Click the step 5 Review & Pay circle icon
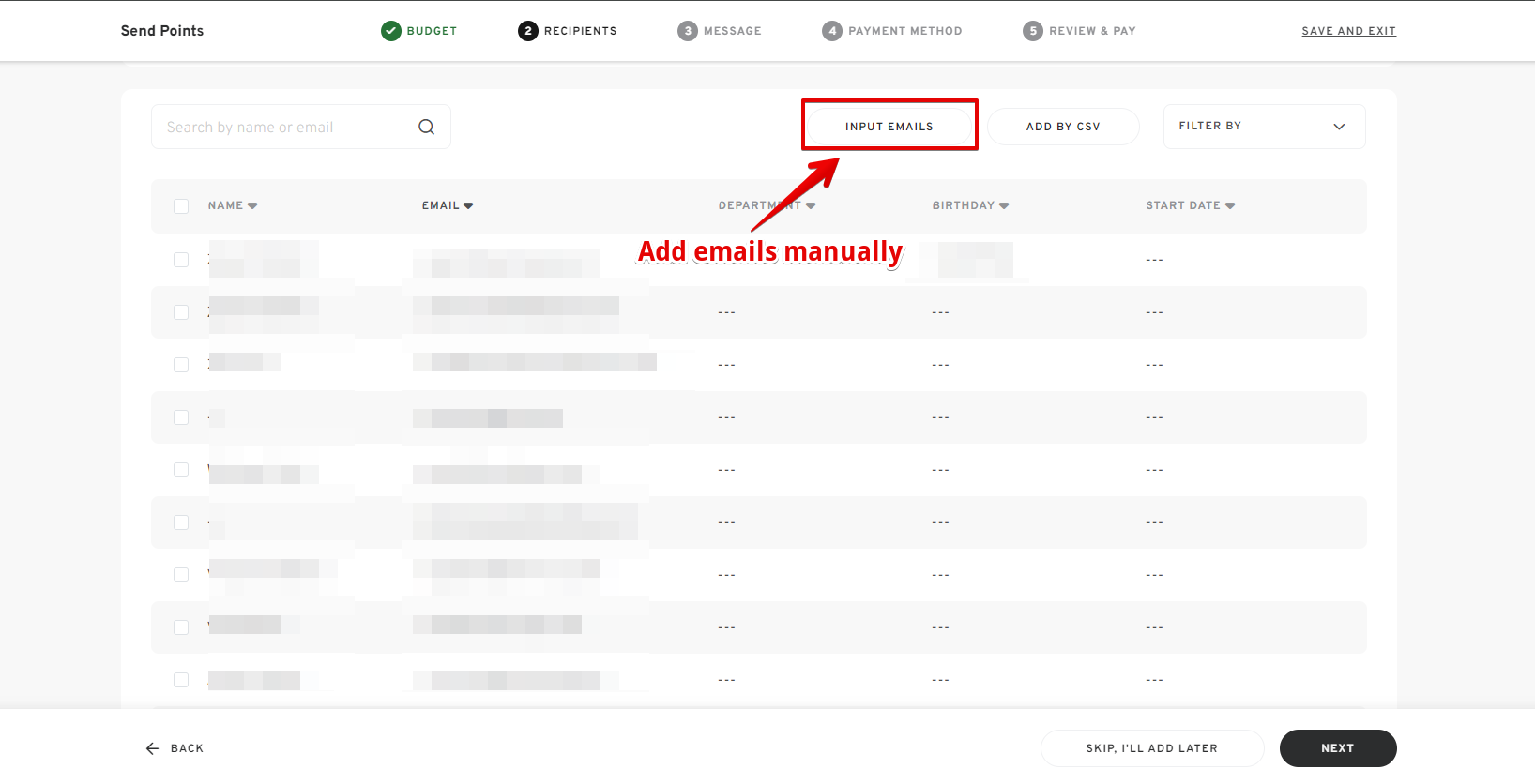 click(x=1033, y=31)
